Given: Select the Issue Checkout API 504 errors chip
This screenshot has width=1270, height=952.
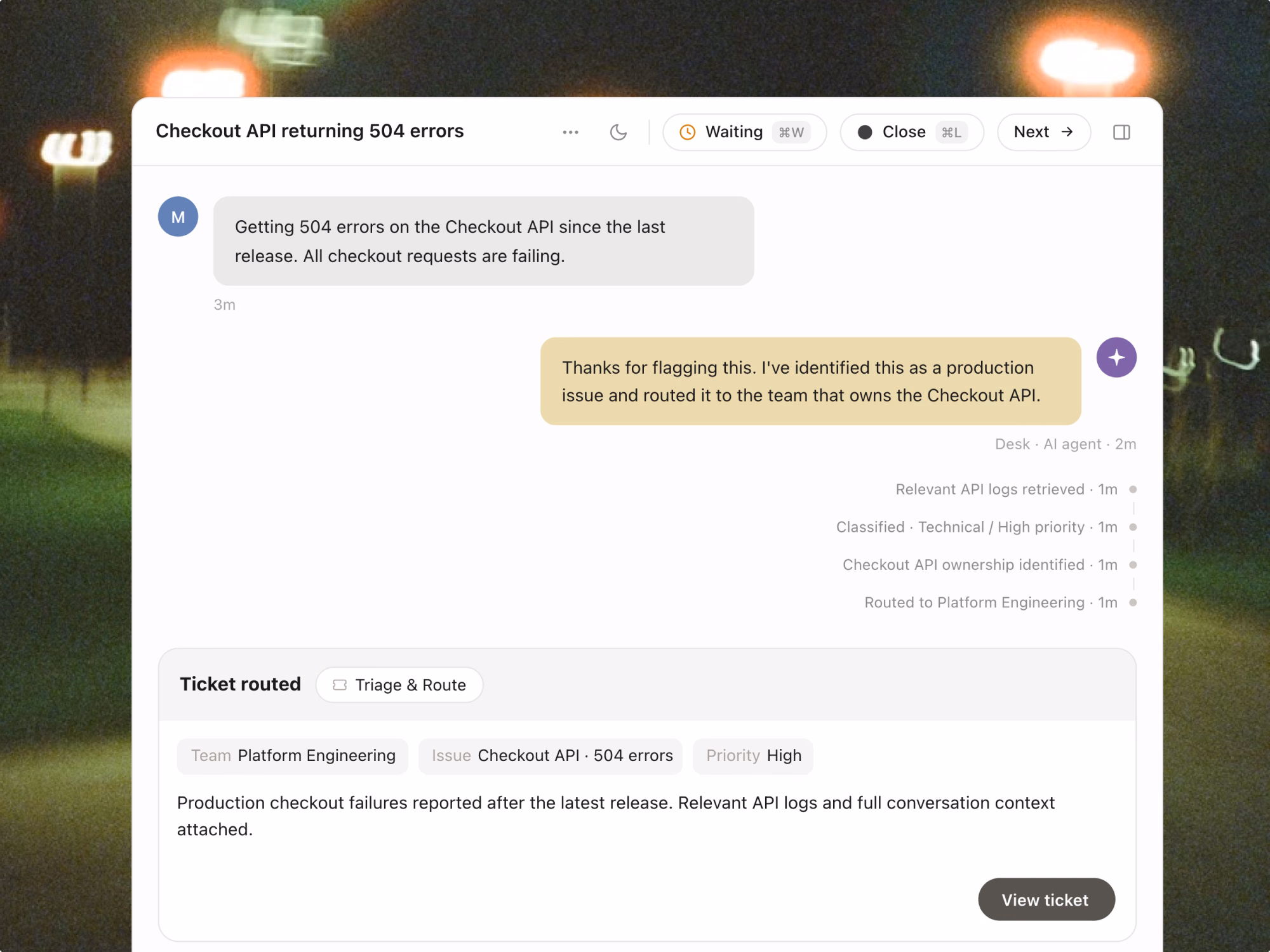Looking at the screenshot, I should pyautogui.click(x=551, y=756).
